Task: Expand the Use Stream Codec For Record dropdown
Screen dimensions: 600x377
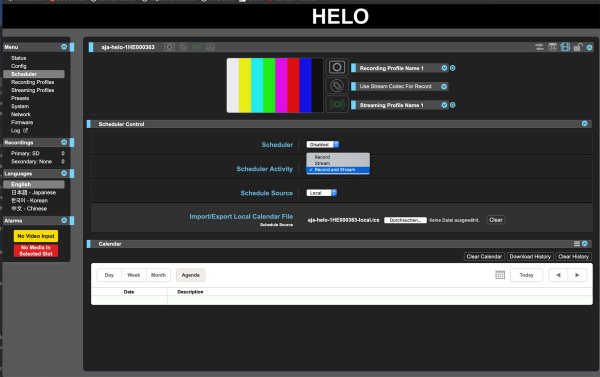Action: point(444,86)
